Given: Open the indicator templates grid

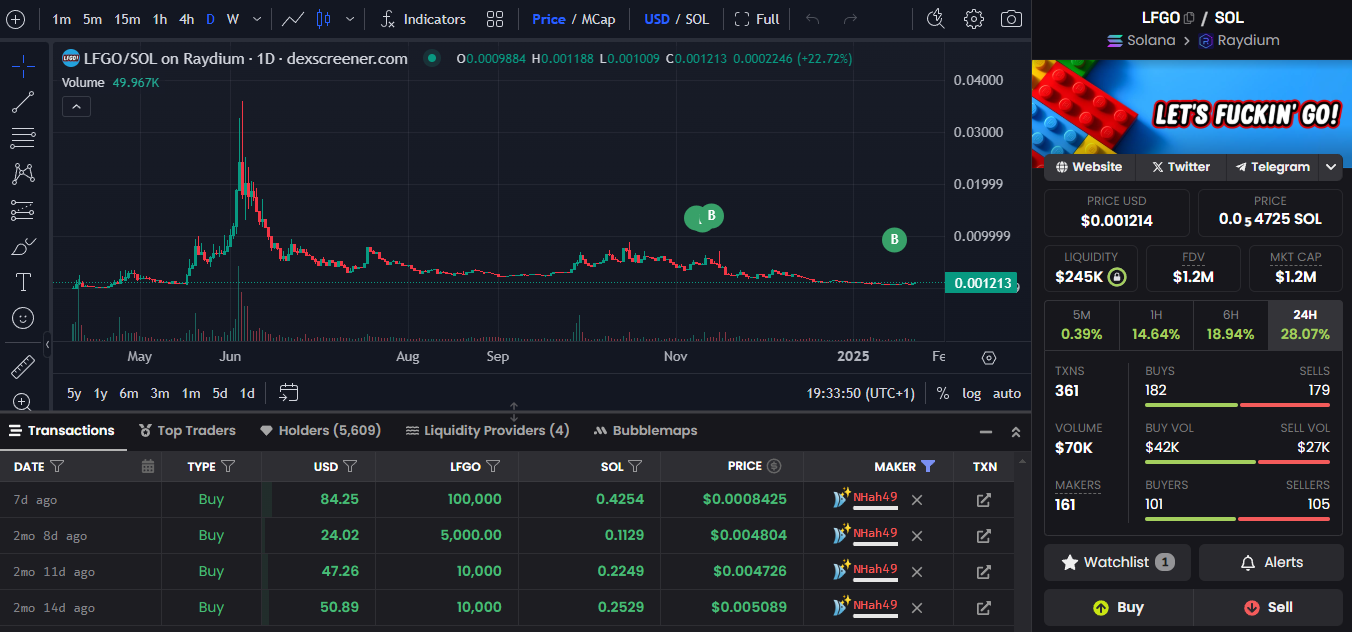Looking at the screenshot, I should point(495,19).
